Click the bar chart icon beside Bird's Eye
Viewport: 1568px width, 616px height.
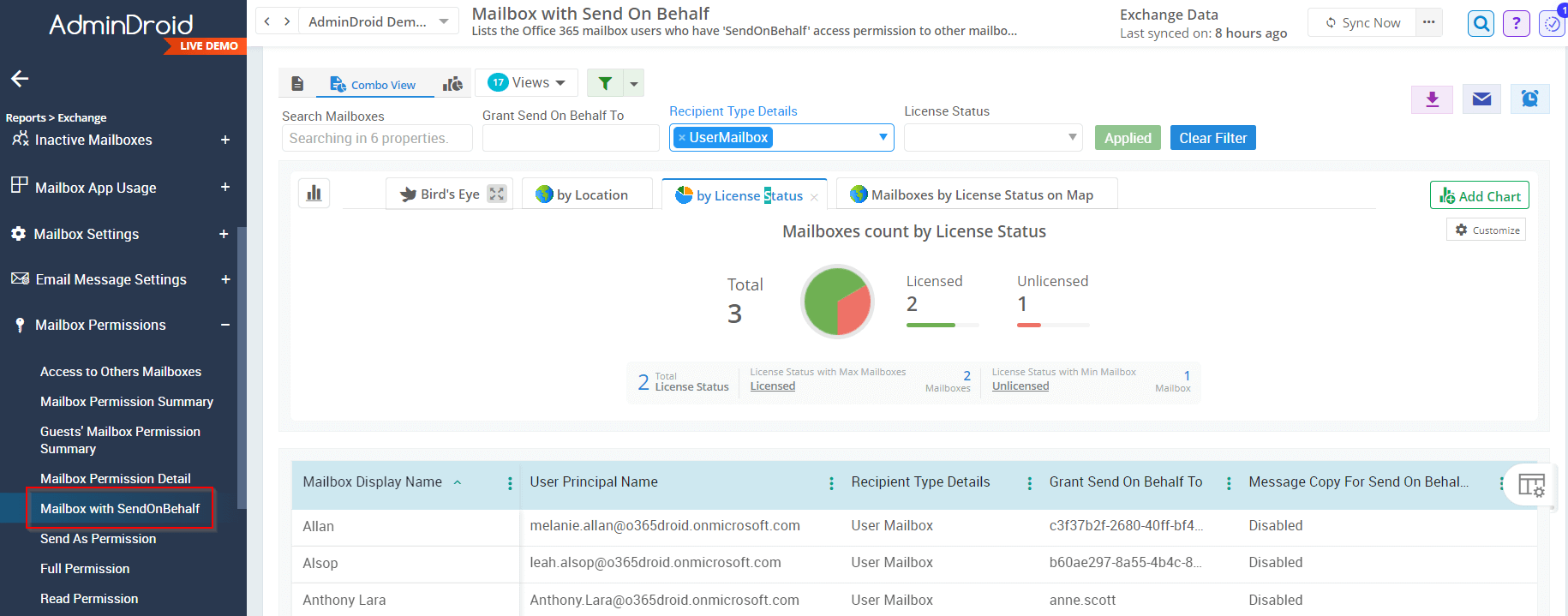(x=314, y=194)
